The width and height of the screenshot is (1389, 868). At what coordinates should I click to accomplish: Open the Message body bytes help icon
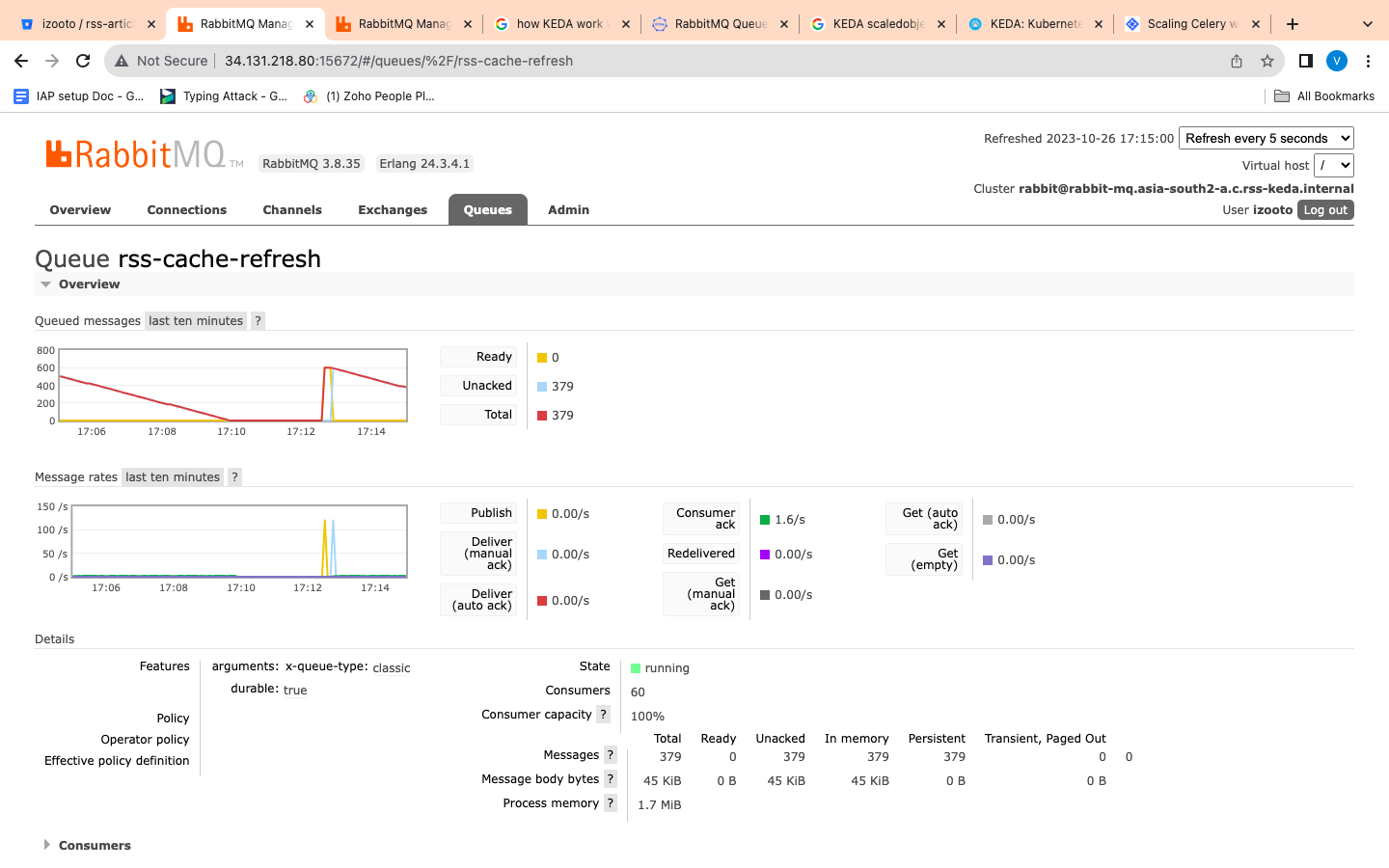(x=611, y=778)
